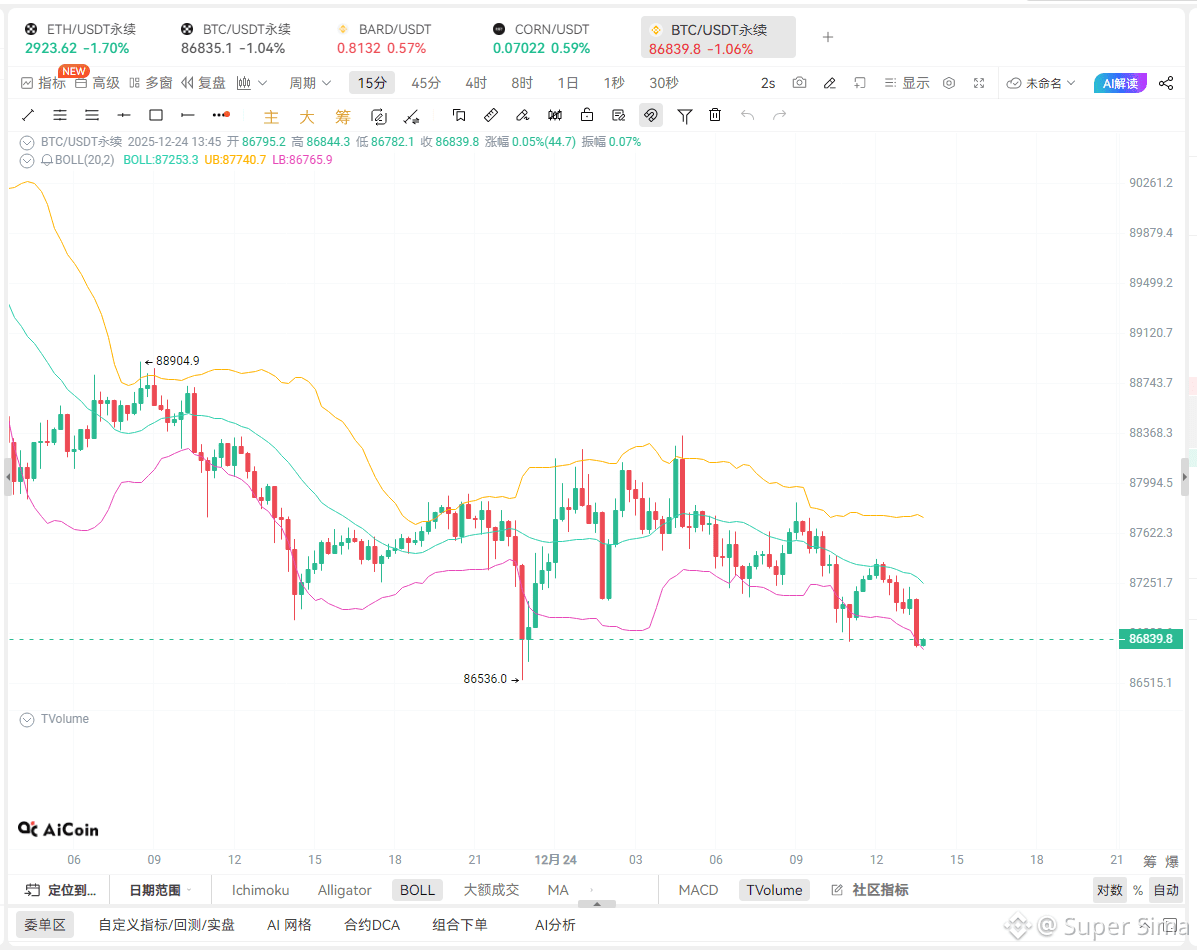Click the continuous-drawing loop pencil icon
Screen dimensions: 1197x951
(379, 116)
